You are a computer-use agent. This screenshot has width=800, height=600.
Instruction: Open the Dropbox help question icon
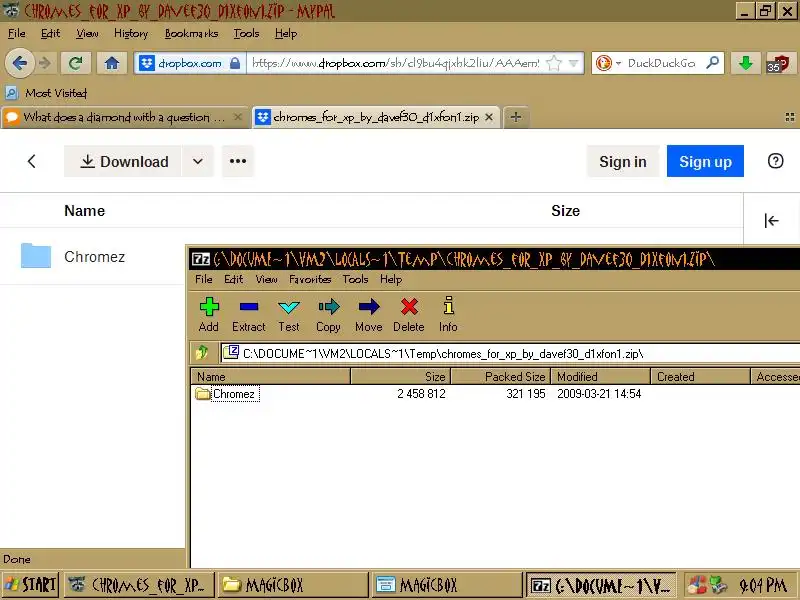[776, 161]
